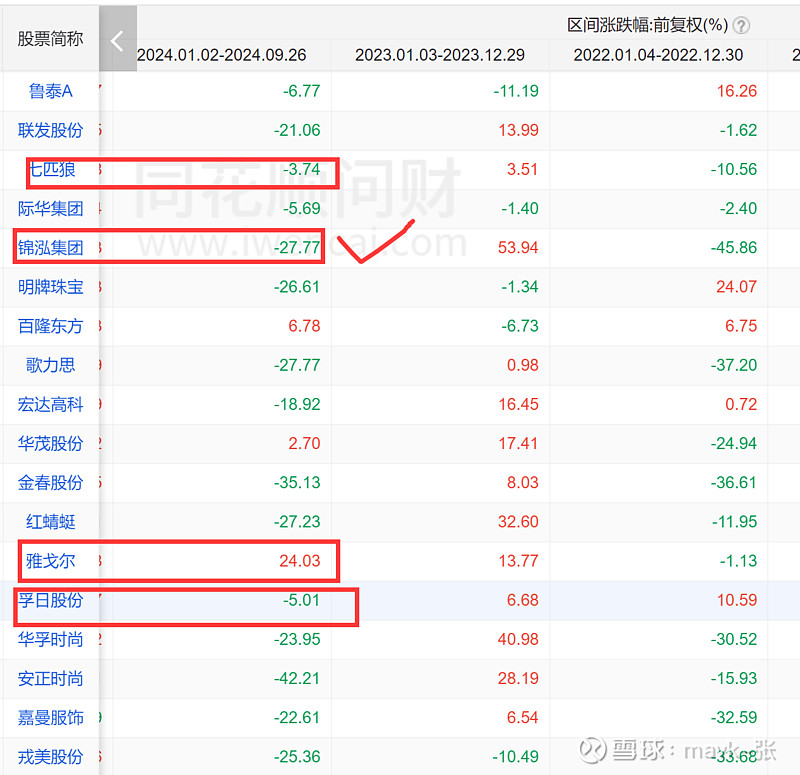
Task: Open the 华孚时尚 stock link
Action: [51, 639]
